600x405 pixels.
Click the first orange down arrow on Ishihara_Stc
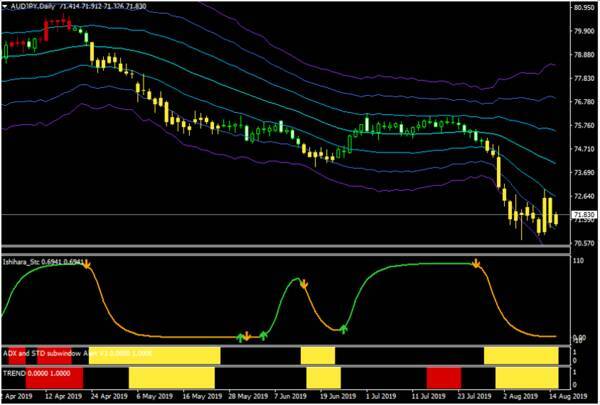tap(87, 264)
